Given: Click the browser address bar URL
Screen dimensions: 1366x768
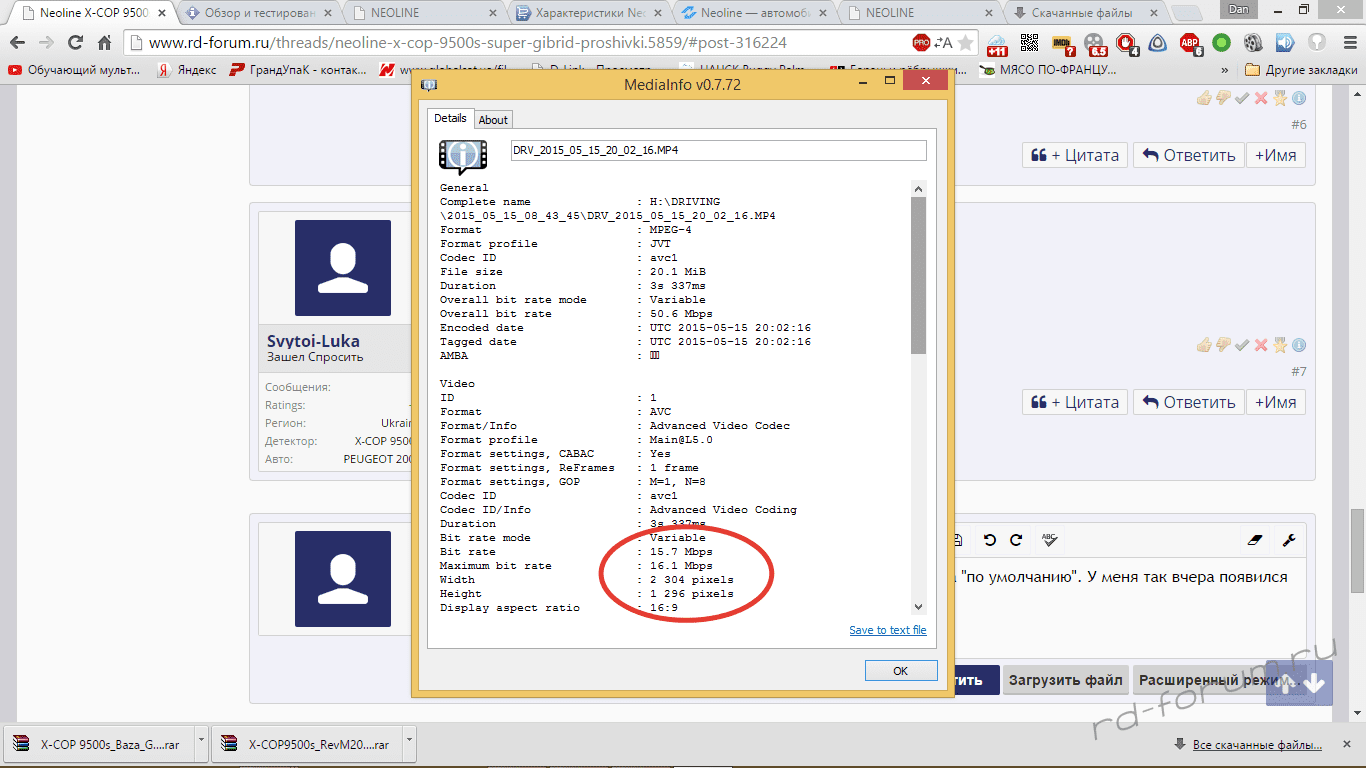Looking at the screenshot, I should click(x=467, y=43).
